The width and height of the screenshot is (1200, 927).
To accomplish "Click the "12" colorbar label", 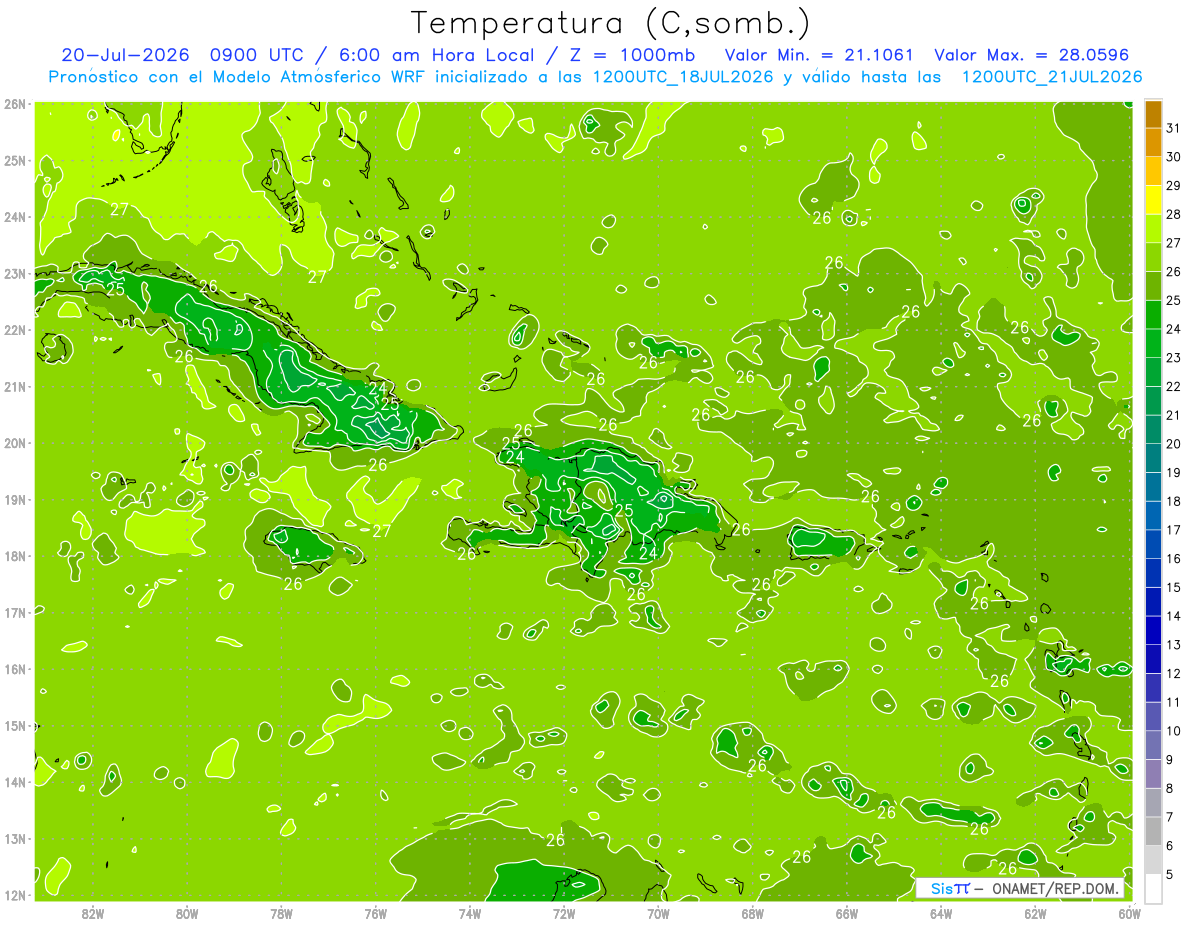I will (1173, 673).
